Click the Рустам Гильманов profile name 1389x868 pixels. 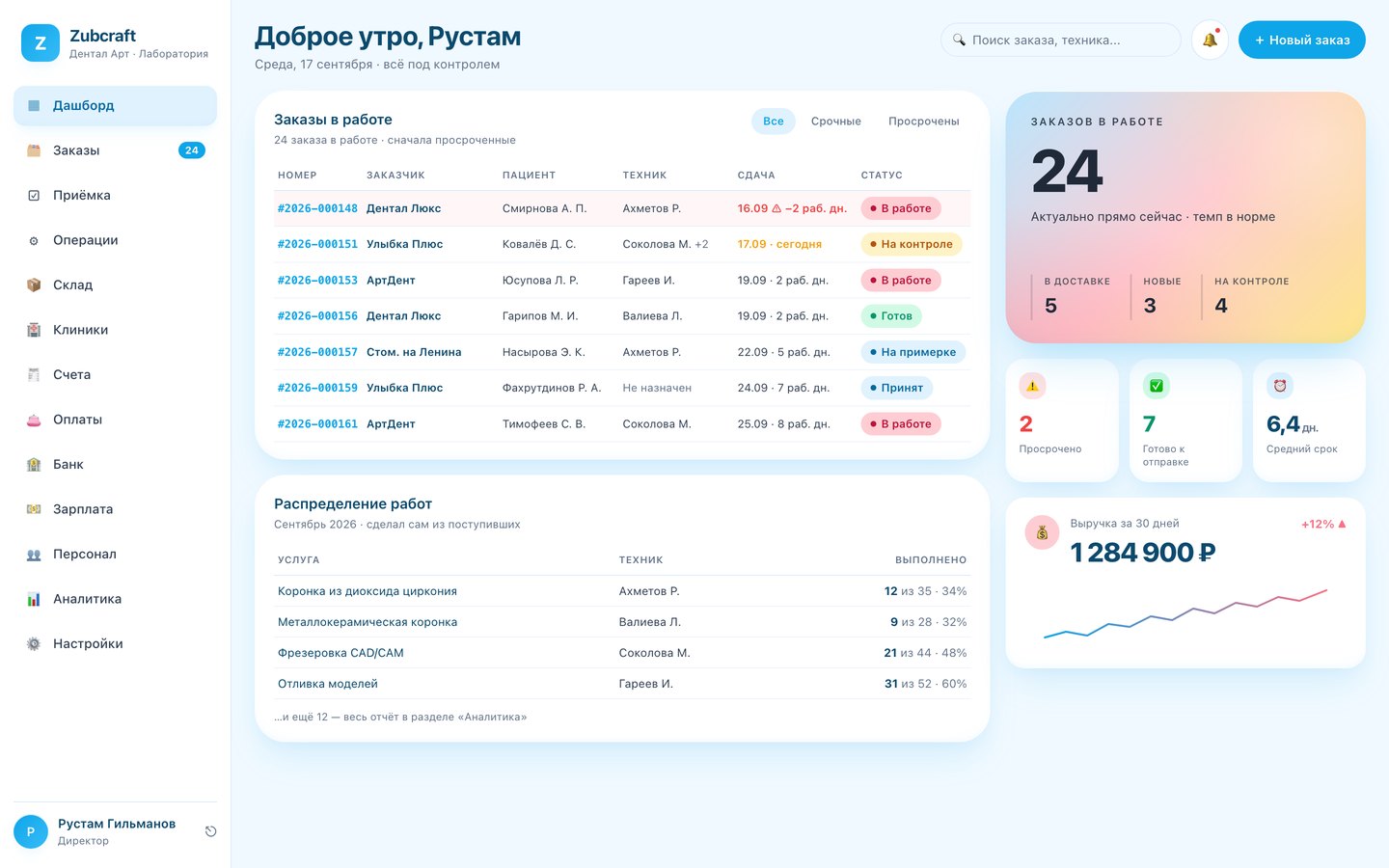point(117,824)
